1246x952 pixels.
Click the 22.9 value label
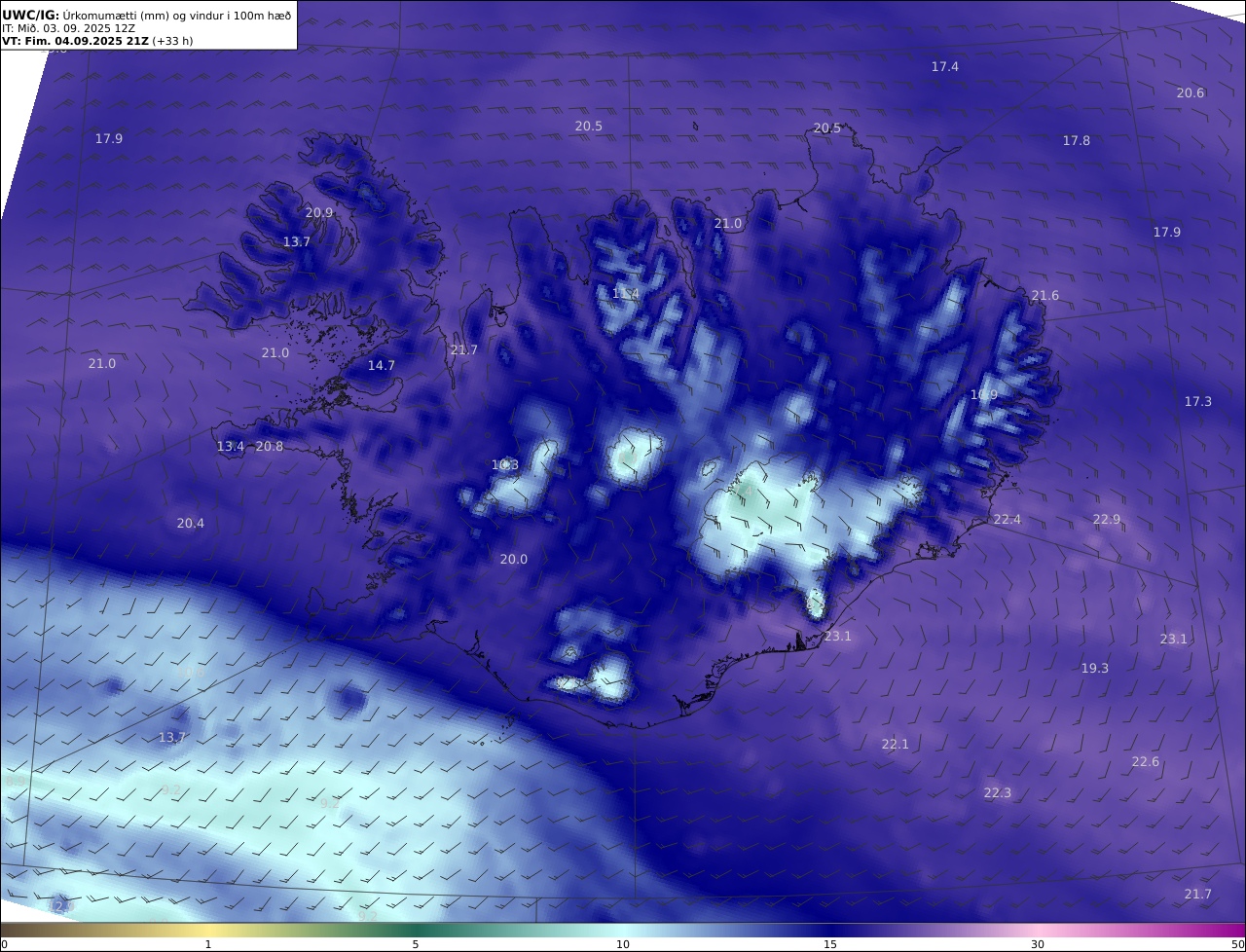coord(1106,520)
